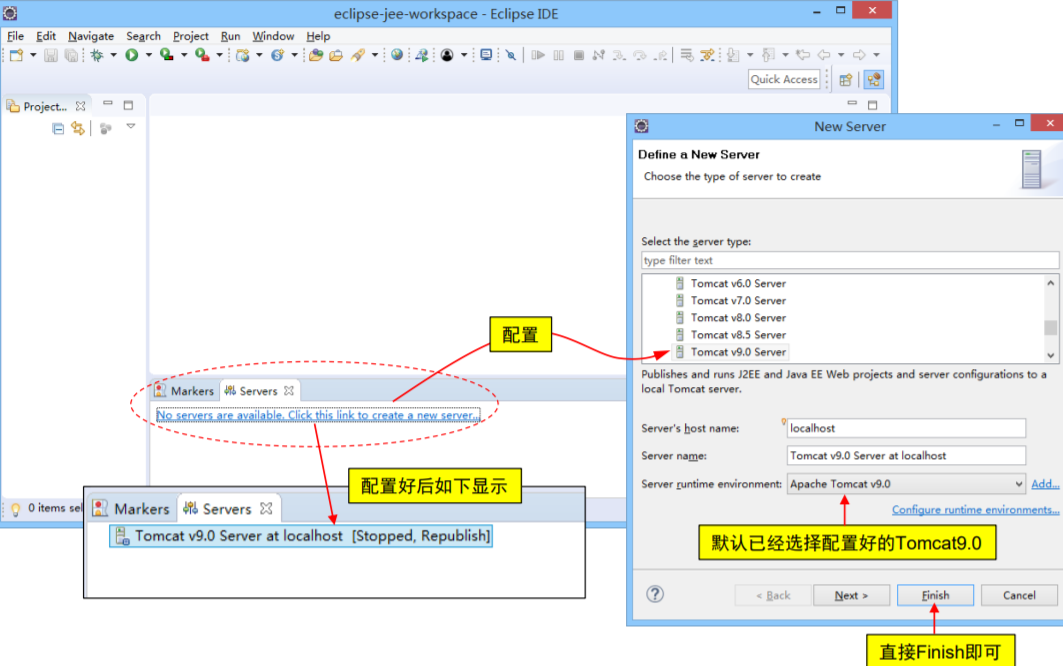This screenshot has width=1063, height=666.
Task: Click the Launch Web Services Explorer icon
Action: pyautogui.click(x=422, y=56)
